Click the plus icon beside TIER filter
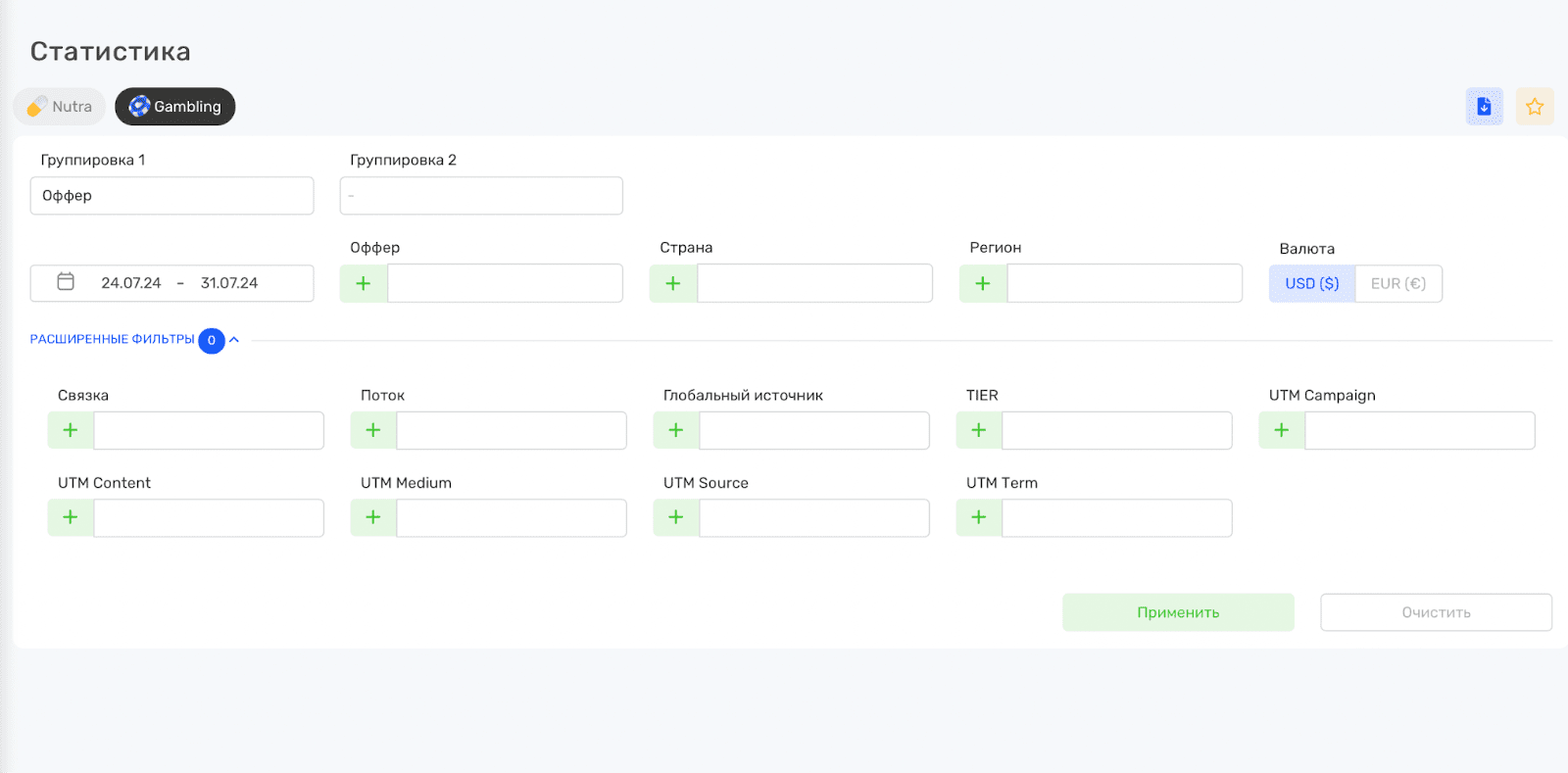The width and height of the screenshot is (1568, 773). tap(979, 430)
